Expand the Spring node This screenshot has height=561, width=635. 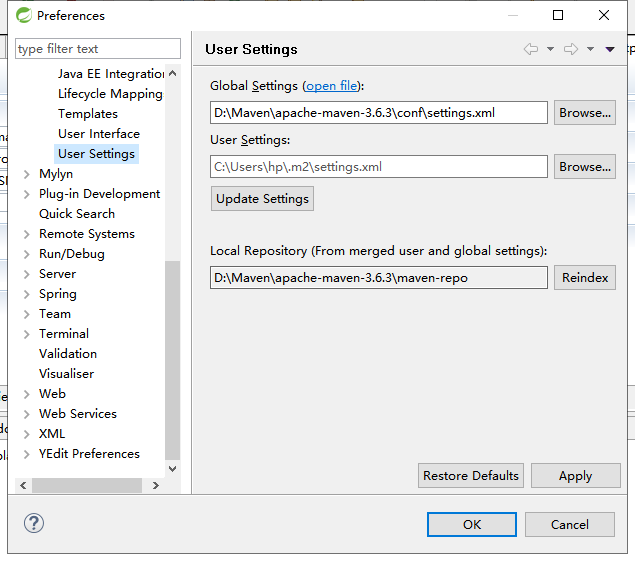27,294
